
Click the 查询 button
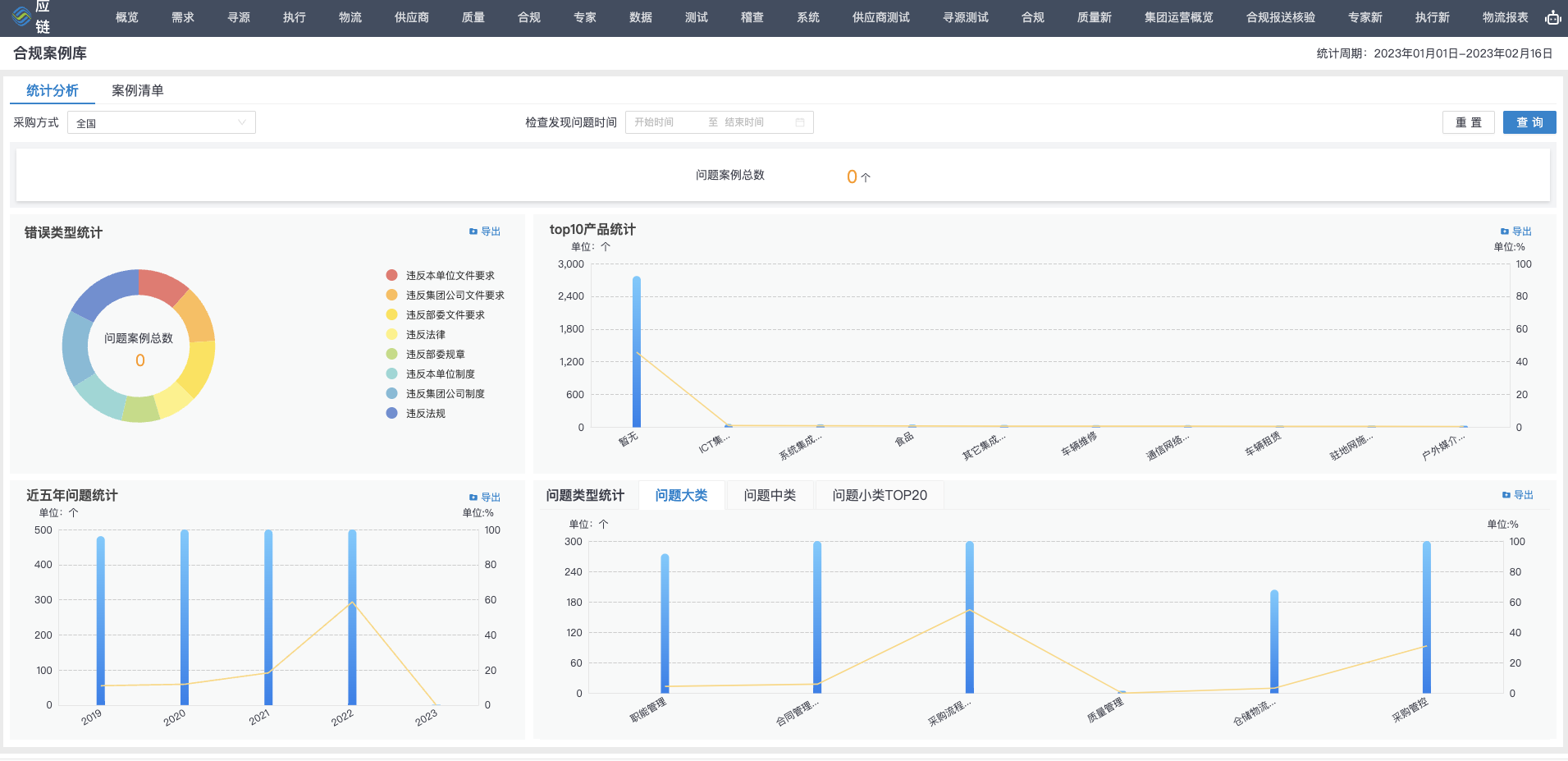tap(1529, 122)
